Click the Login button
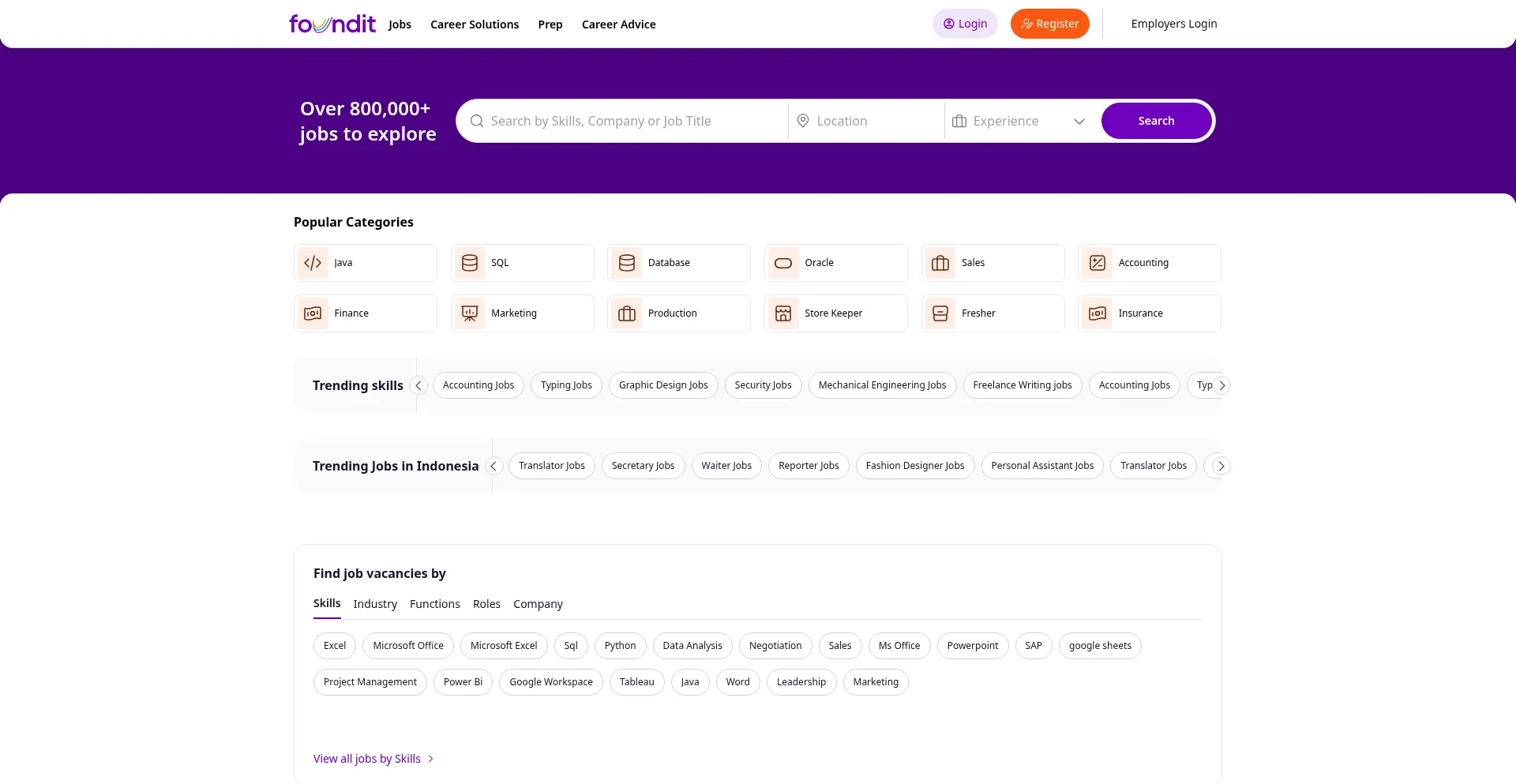The width and height of the screenshot is (1516, 784). click(x=965, y=24)
